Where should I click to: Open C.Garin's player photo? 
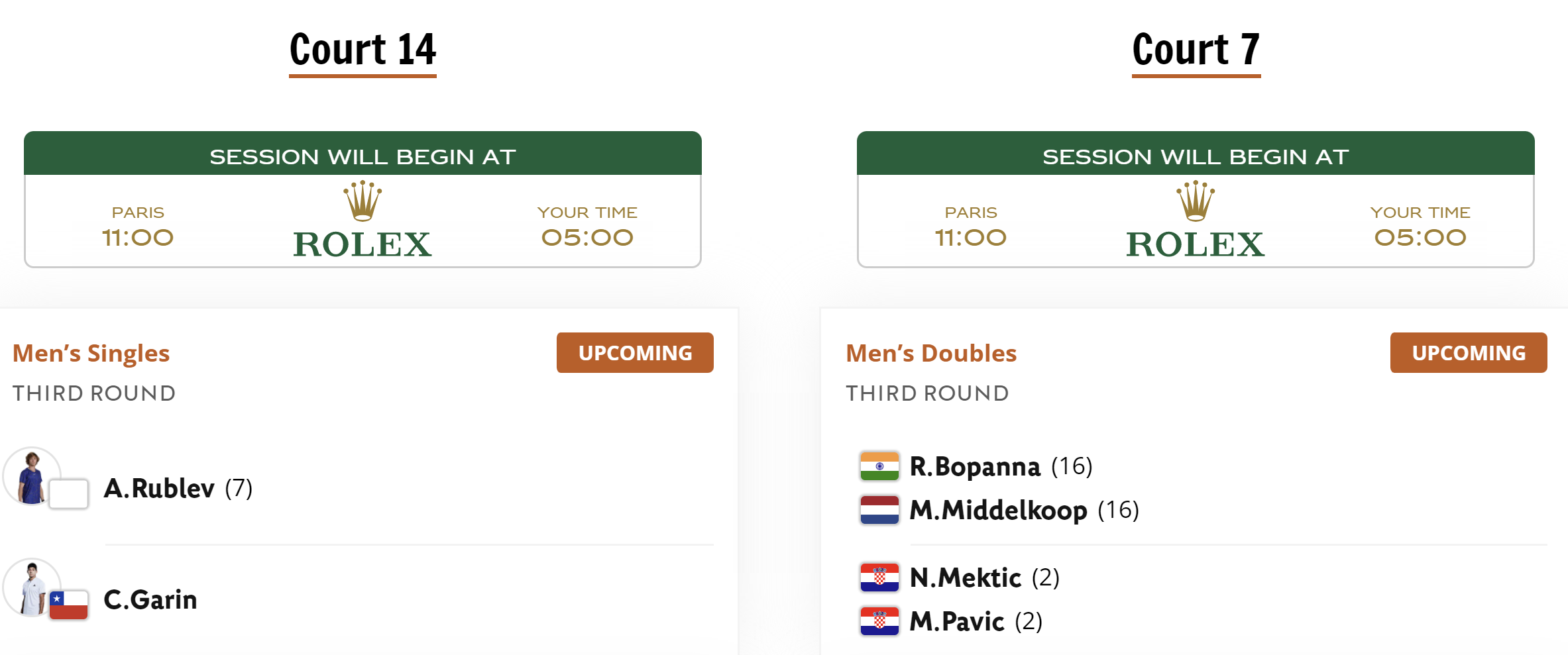tap(31, 587)
